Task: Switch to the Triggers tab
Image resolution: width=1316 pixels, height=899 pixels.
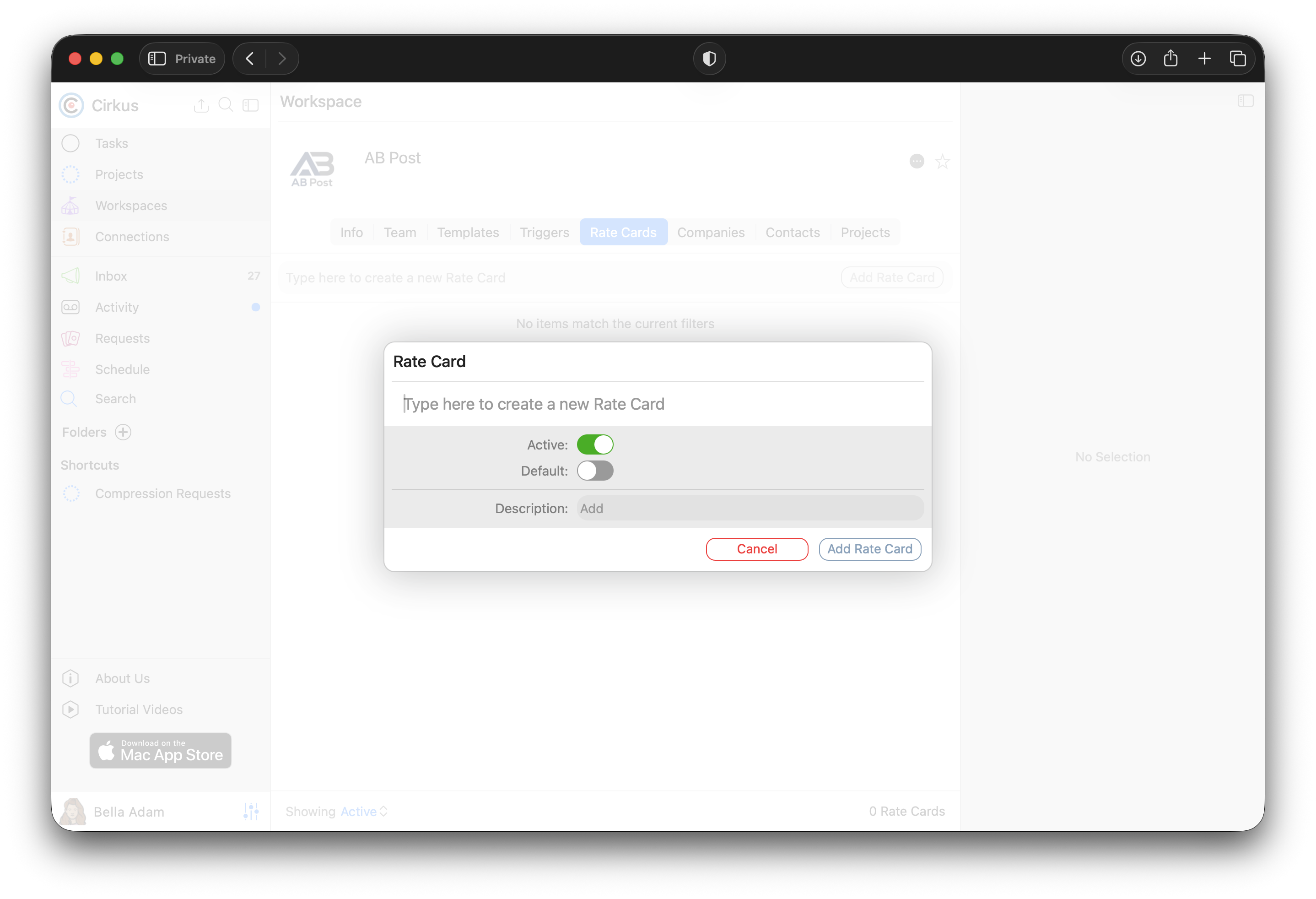Action: (545, 232)
